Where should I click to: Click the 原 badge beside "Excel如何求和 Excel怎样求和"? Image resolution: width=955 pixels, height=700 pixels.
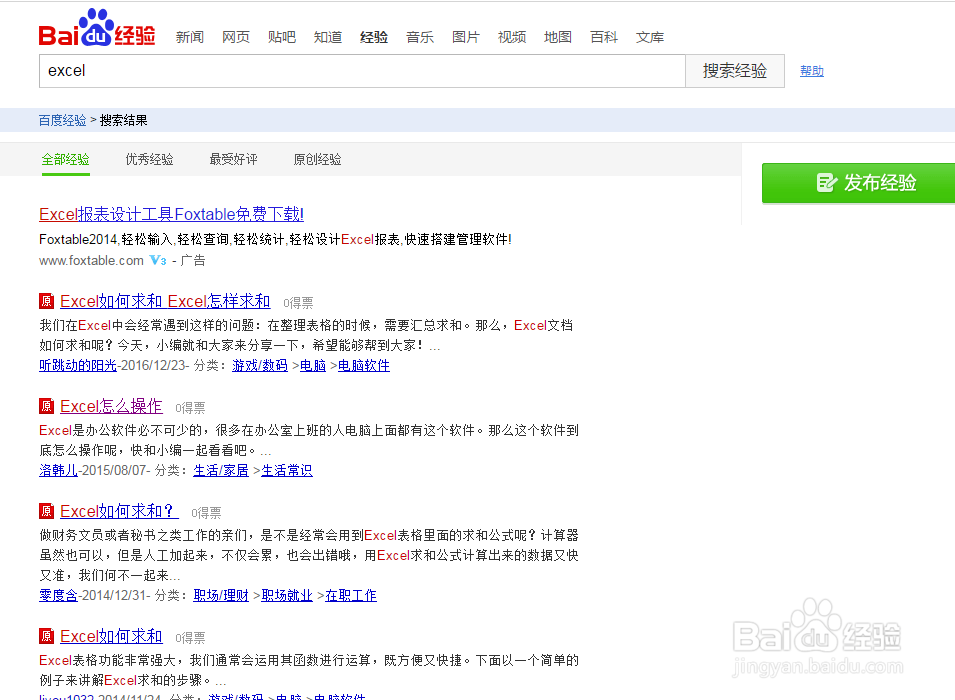pos(46,301)
